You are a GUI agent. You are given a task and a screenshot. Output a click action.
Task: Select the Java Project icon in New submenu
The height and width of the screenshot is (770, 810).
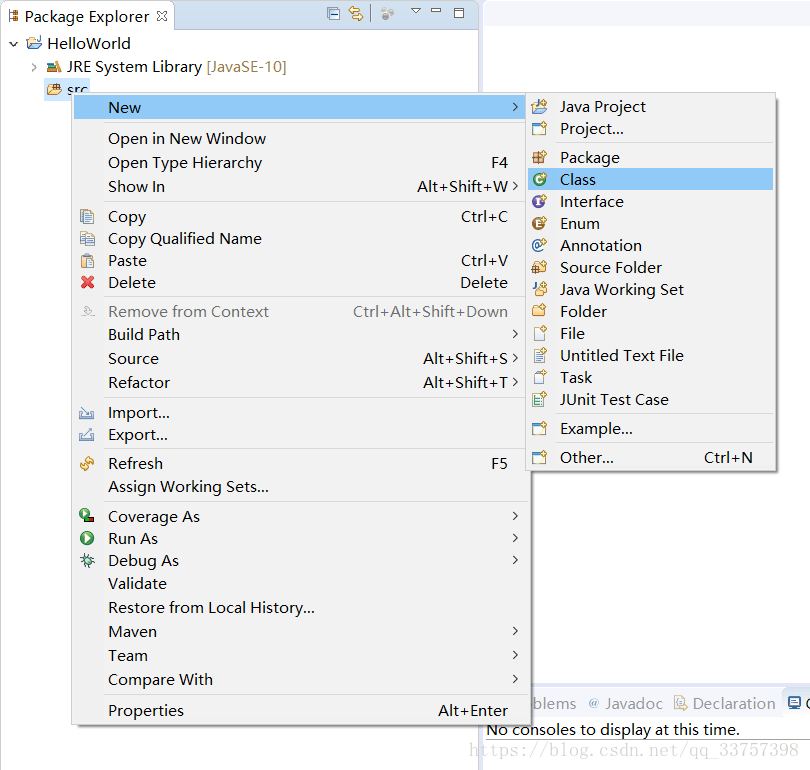540,106
